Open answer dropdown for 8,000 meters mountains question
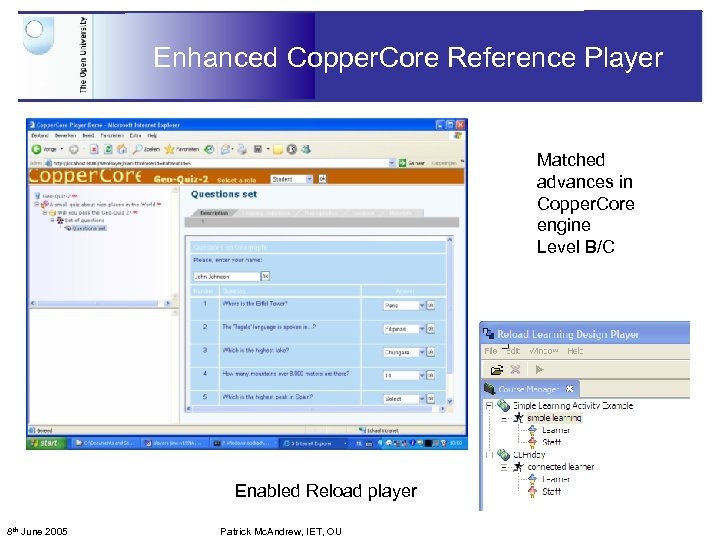 coord(422,376)
